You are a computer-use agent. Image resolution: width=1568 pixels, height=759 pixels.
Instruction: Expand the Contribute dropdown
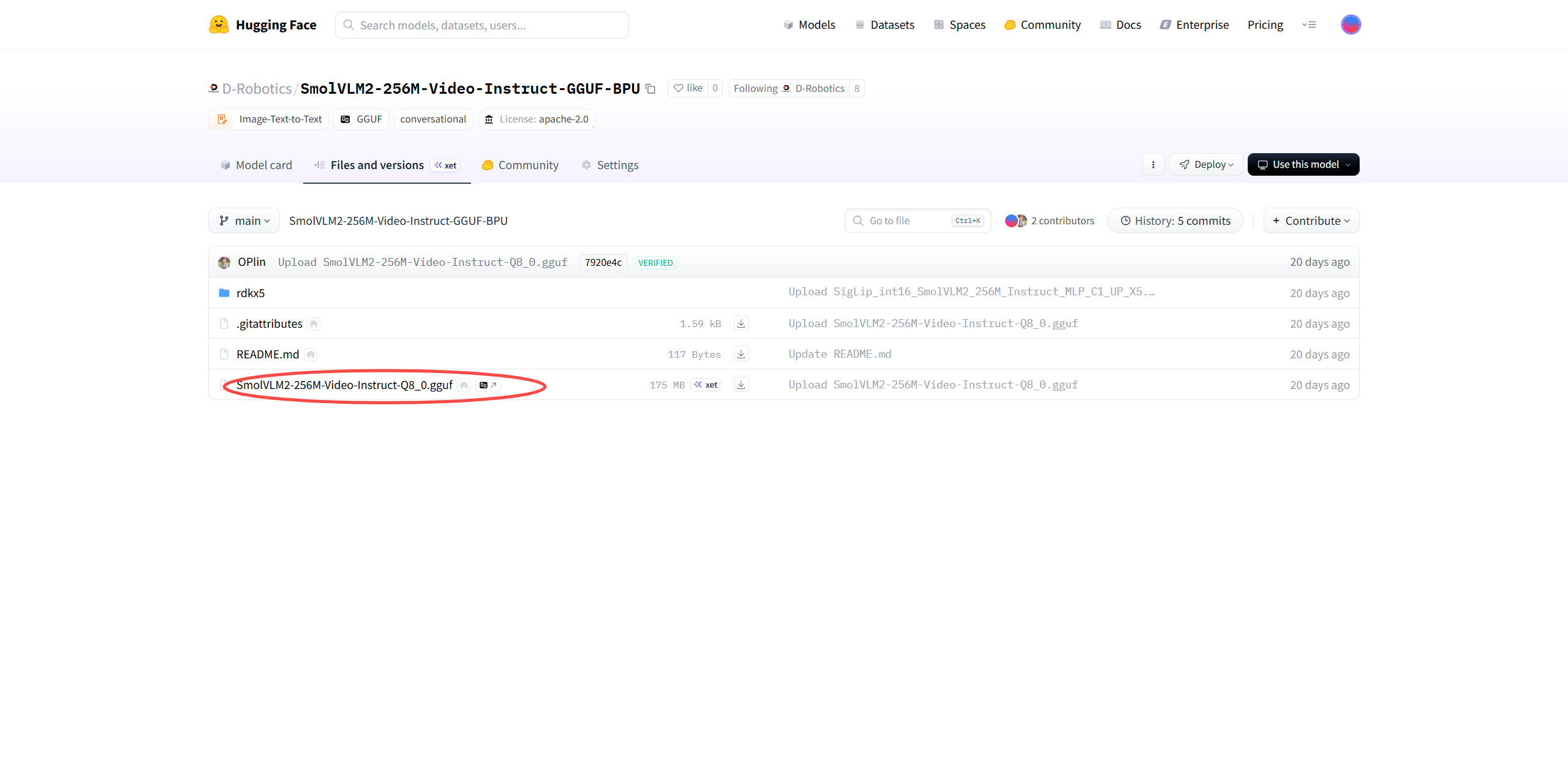[x=1311, y=221]
